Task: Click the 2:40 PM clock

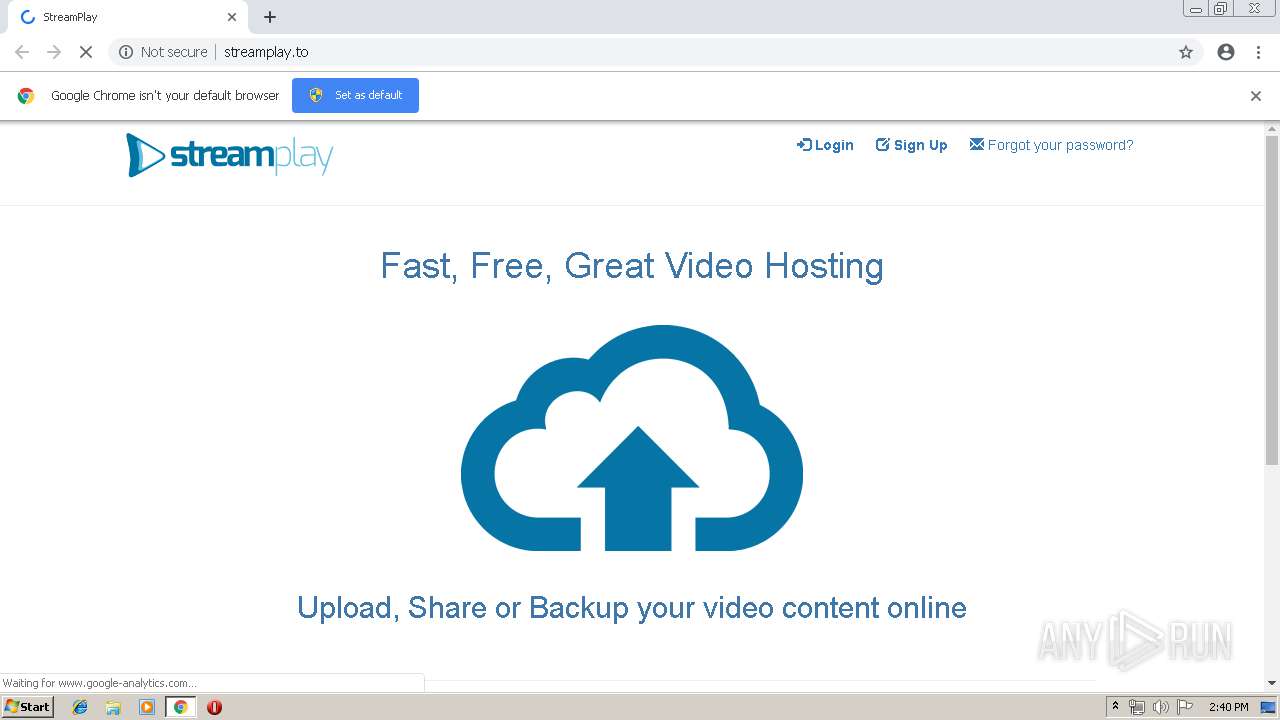Action: pos(1228,707)
